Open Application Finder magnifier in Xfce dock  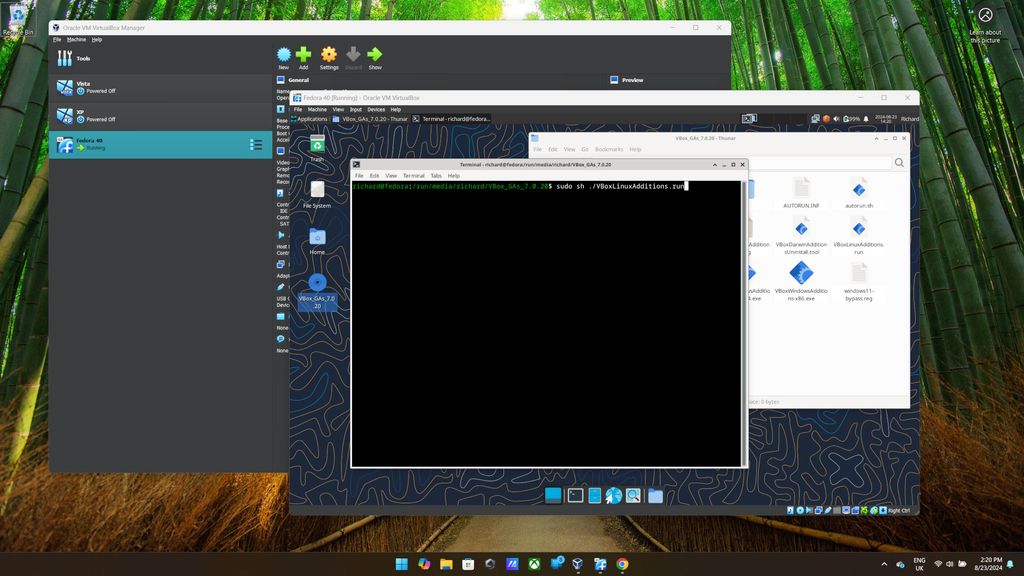point(633,496)
